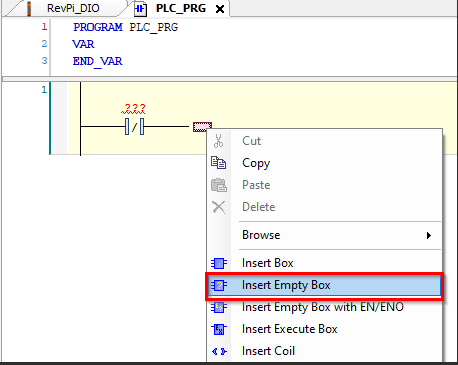Click the Insert Box icon
The image size is (458, 365).
219,263
